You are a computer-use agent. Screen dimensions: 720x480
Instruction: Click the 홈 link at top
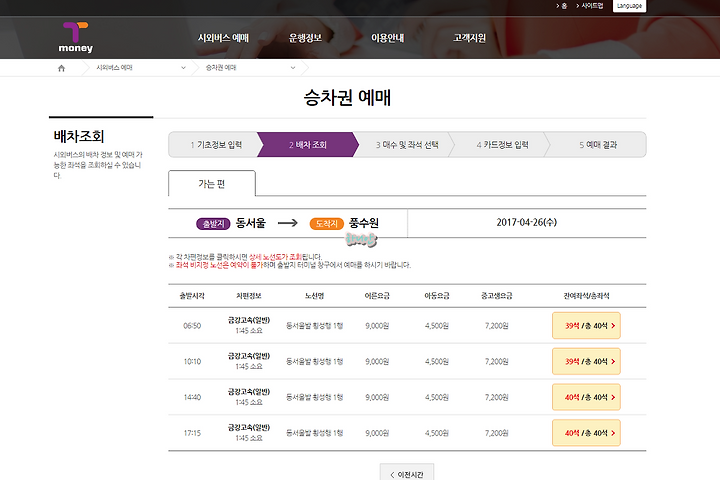[x=562, y=6]
